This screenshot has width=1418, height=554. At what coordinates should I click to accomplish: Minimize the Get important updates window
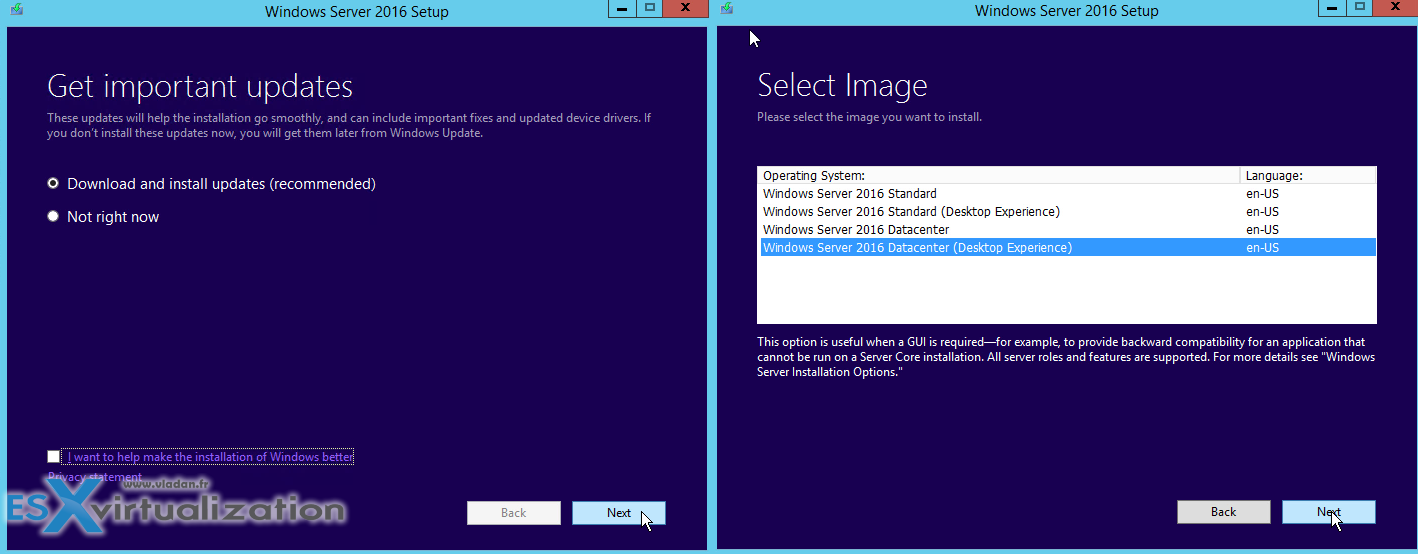point(622,8)
